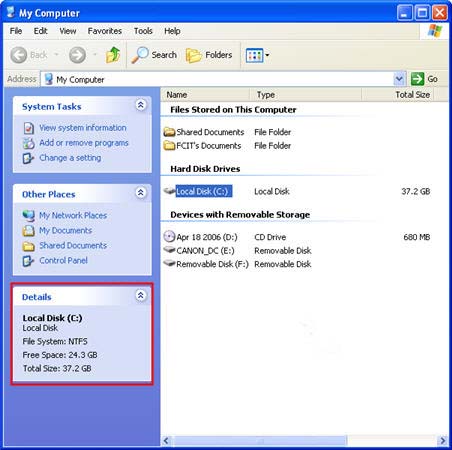The width and height of the screenshot is (452, 450).
Task: Click the horizontal scrollbar right arrow
Action: 442,440
